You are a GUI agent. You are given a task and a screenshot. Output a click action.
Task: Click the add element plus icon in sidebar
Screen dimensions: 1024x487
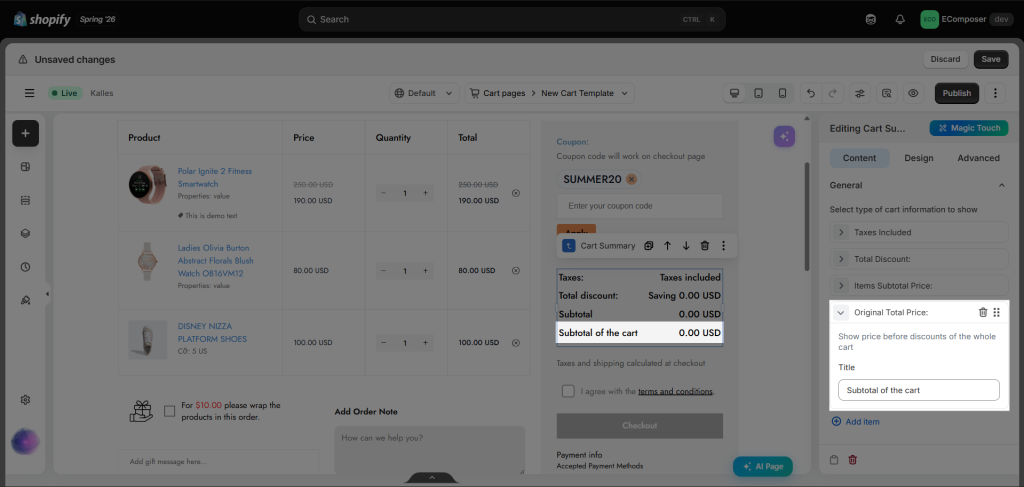click(x=25, y=133)
